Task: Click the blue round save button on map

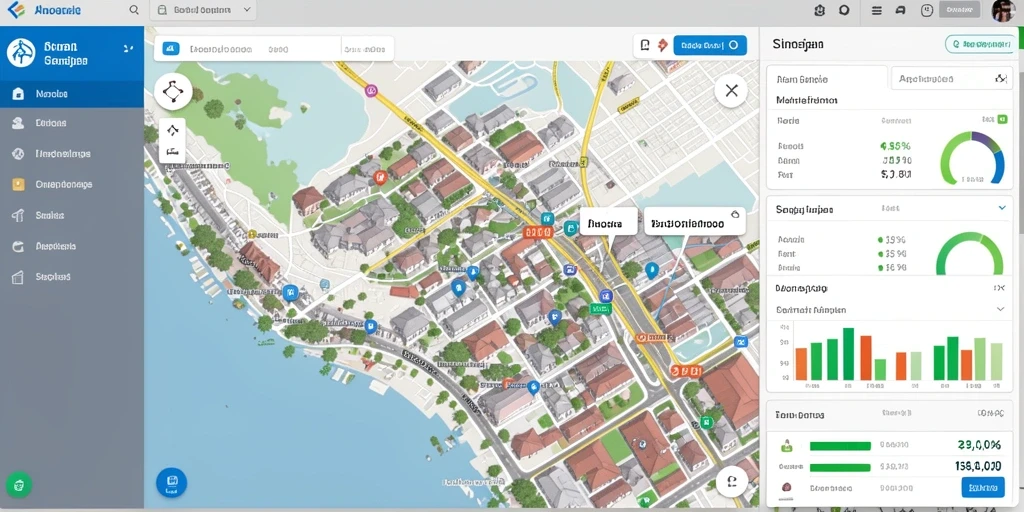Action: [172, 483]
